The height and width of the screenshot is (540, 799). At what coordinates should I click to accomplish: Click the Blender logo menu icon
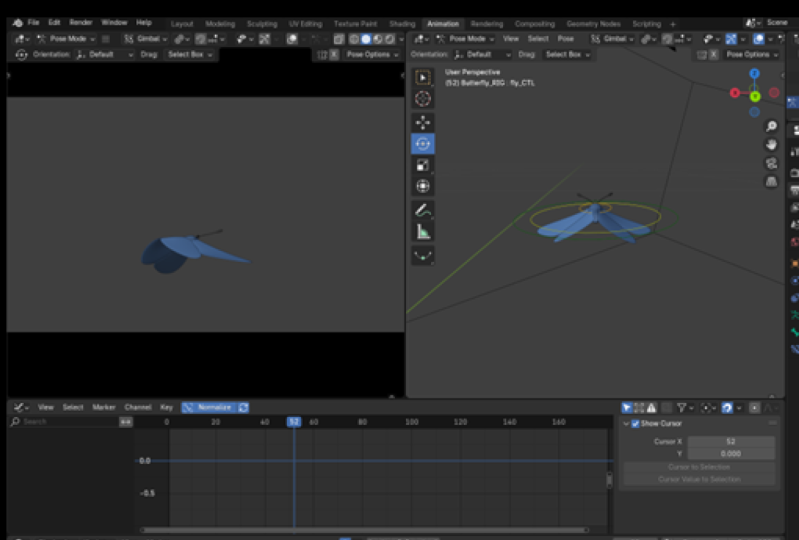click(17, 23)
